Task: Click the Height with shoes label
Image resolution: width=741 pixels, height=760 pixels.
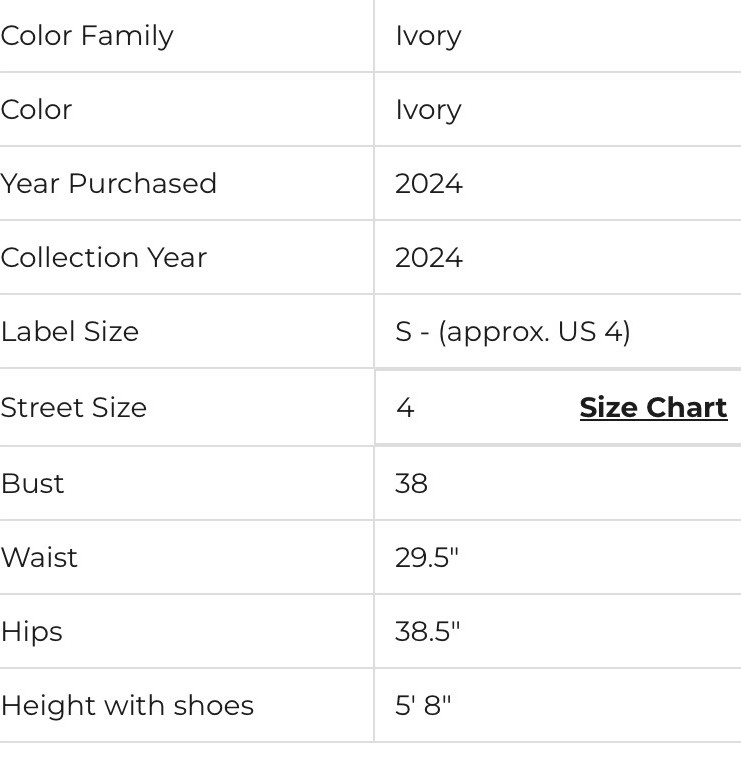Action: (127, 706)
